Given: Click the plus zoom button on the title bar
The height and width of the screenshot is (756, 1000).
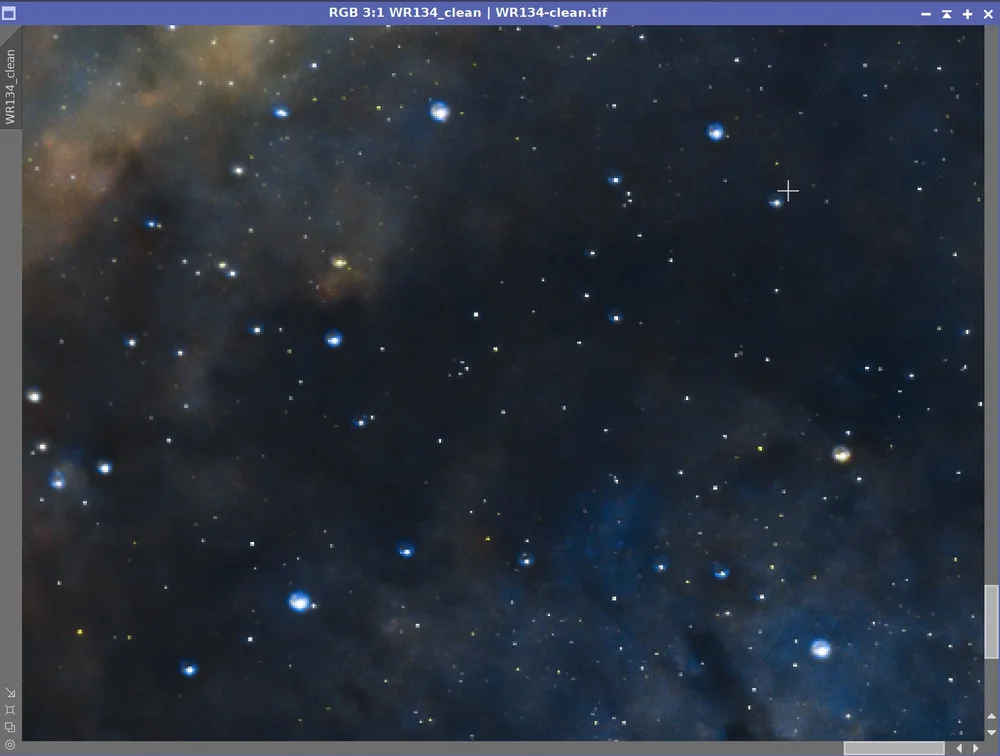Looking at the screenshot, I should [x=967, y=14].
